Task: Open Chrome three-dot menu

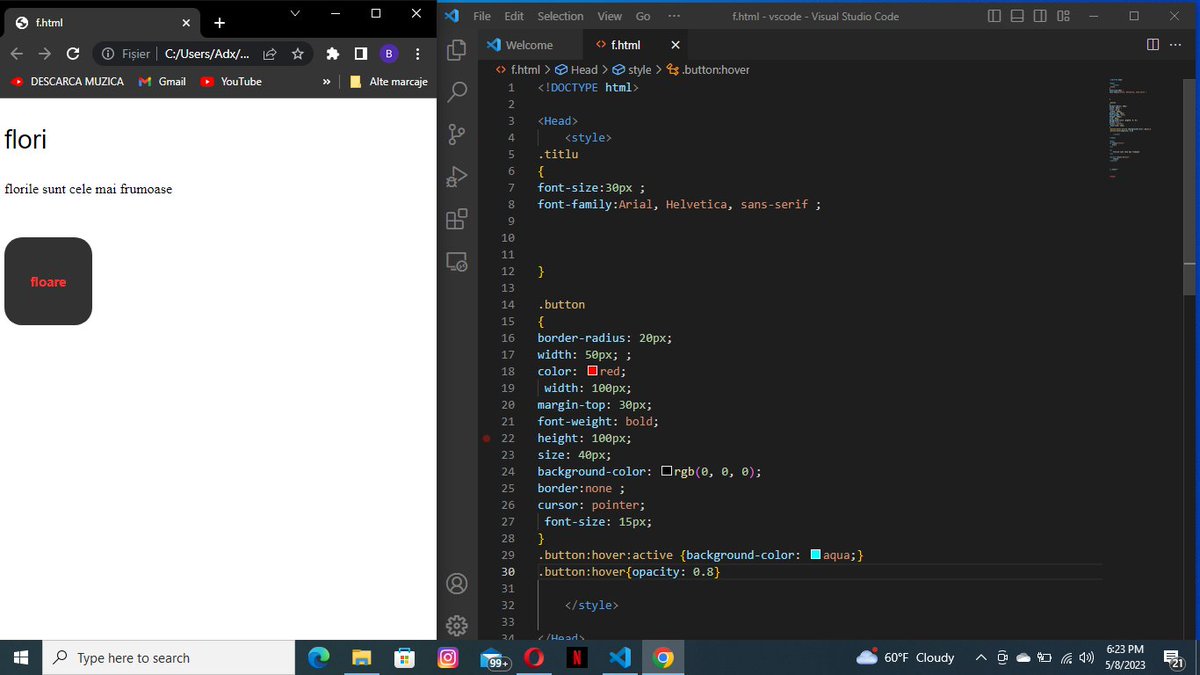Action: (417, 54)
